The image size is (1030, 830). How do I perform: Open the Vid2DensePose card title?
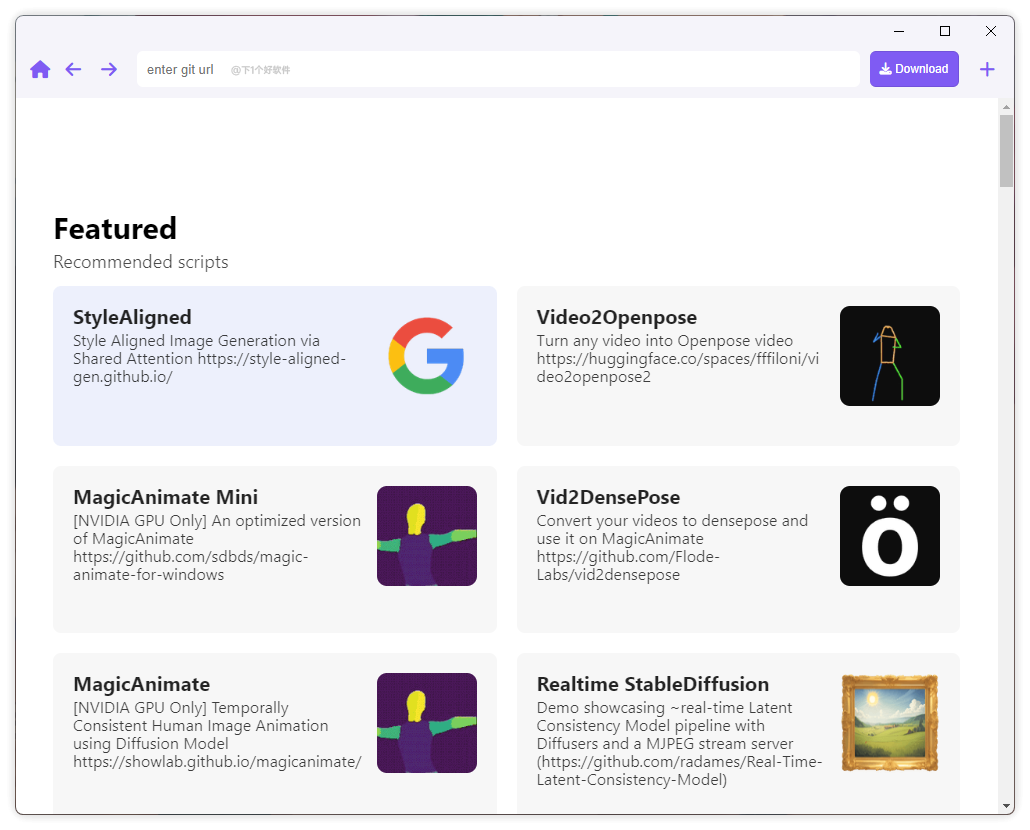(608, 498)
